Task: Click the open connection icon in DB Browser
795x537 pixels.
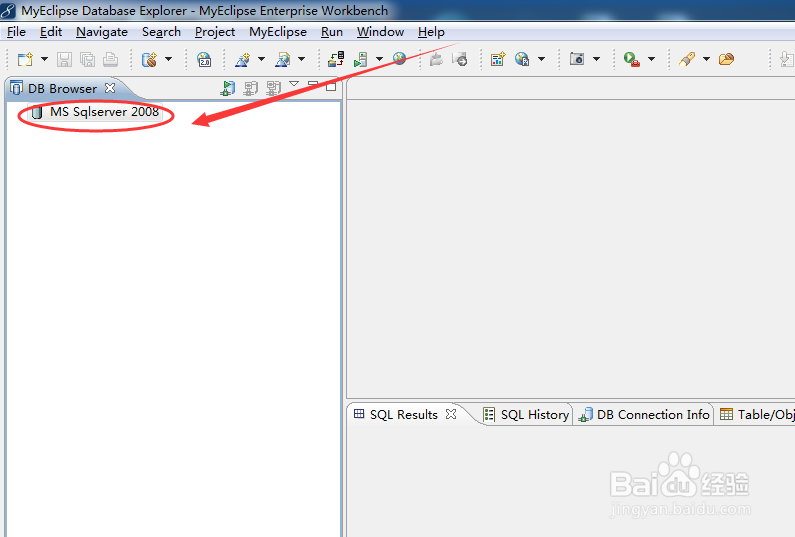Action: (228, 88)
